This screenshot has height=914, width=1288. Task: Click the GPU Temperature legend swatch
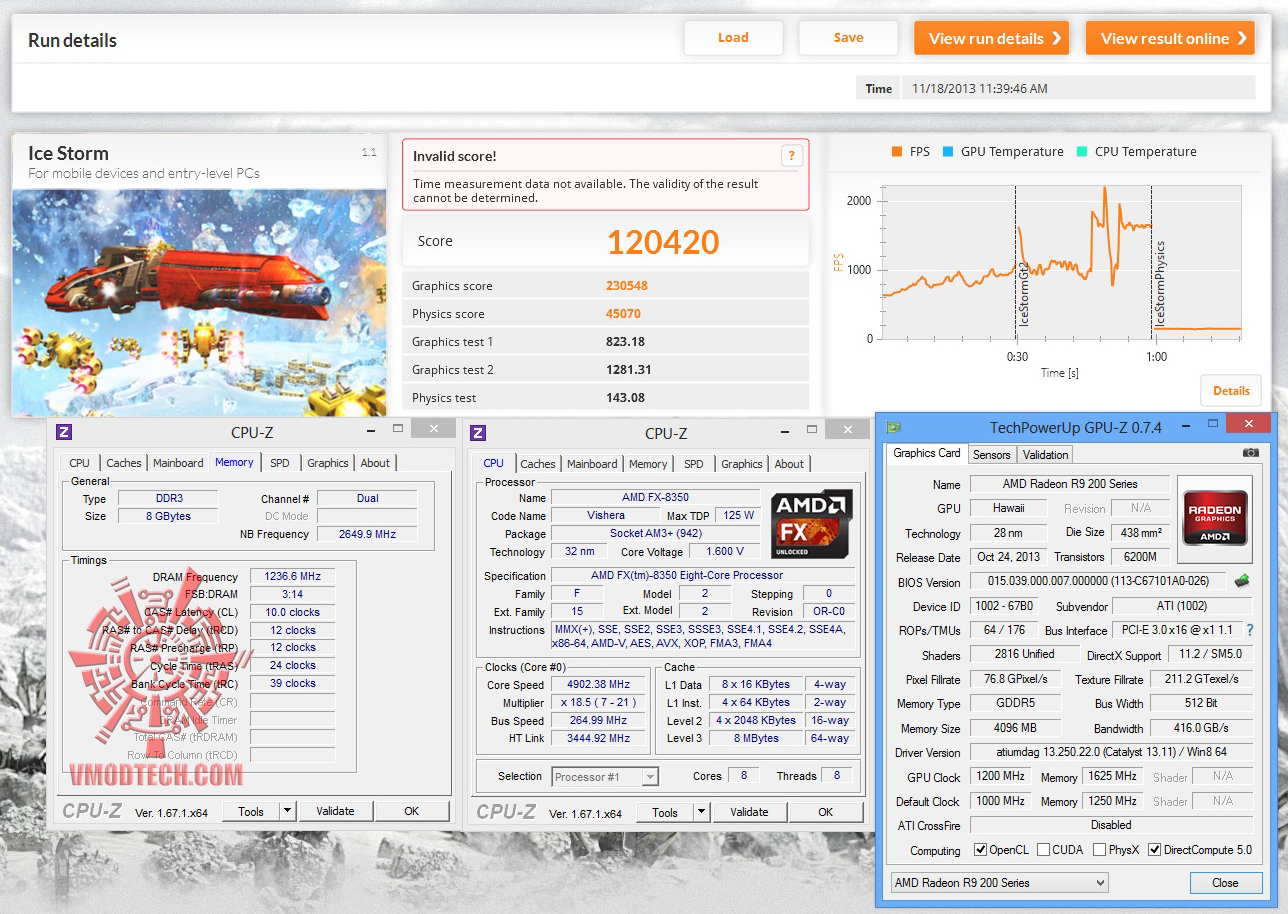947,152
